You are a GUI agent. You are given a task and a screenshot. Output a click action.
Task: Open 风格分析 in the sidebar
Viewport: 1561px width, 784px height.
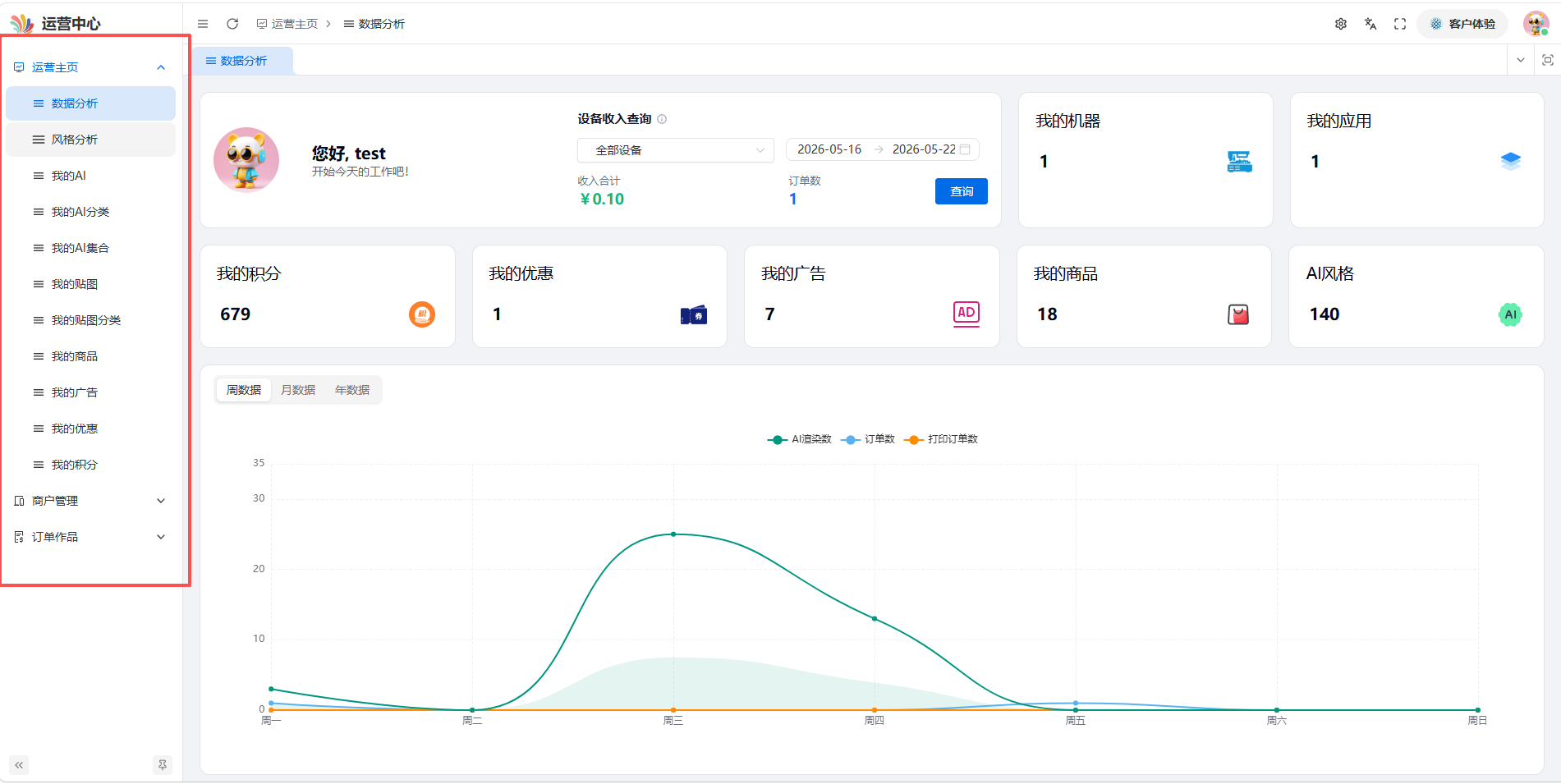pyautogui.click(x=90, y=140)
